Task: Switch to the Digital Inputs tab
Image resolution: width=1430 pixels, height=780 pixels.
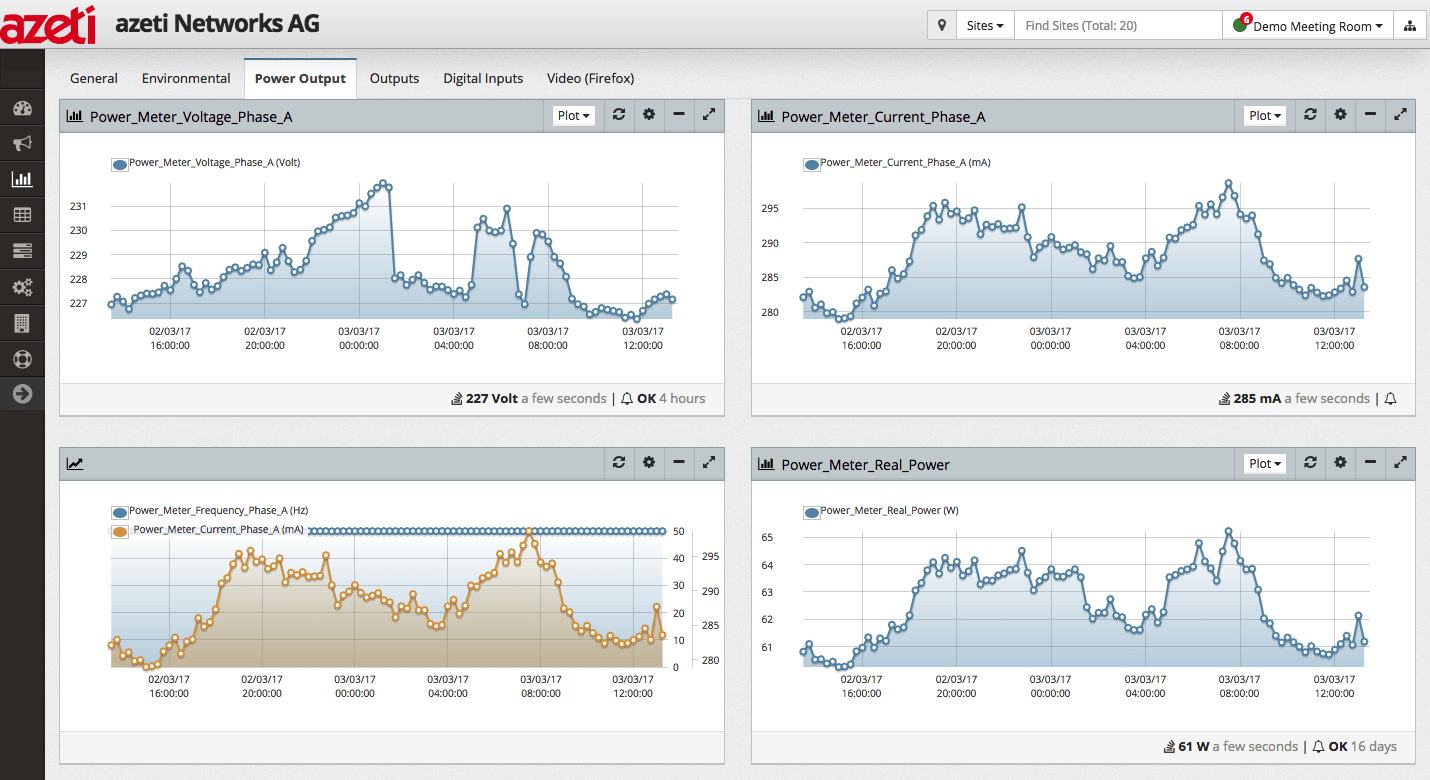Action: tap(483, 78)
